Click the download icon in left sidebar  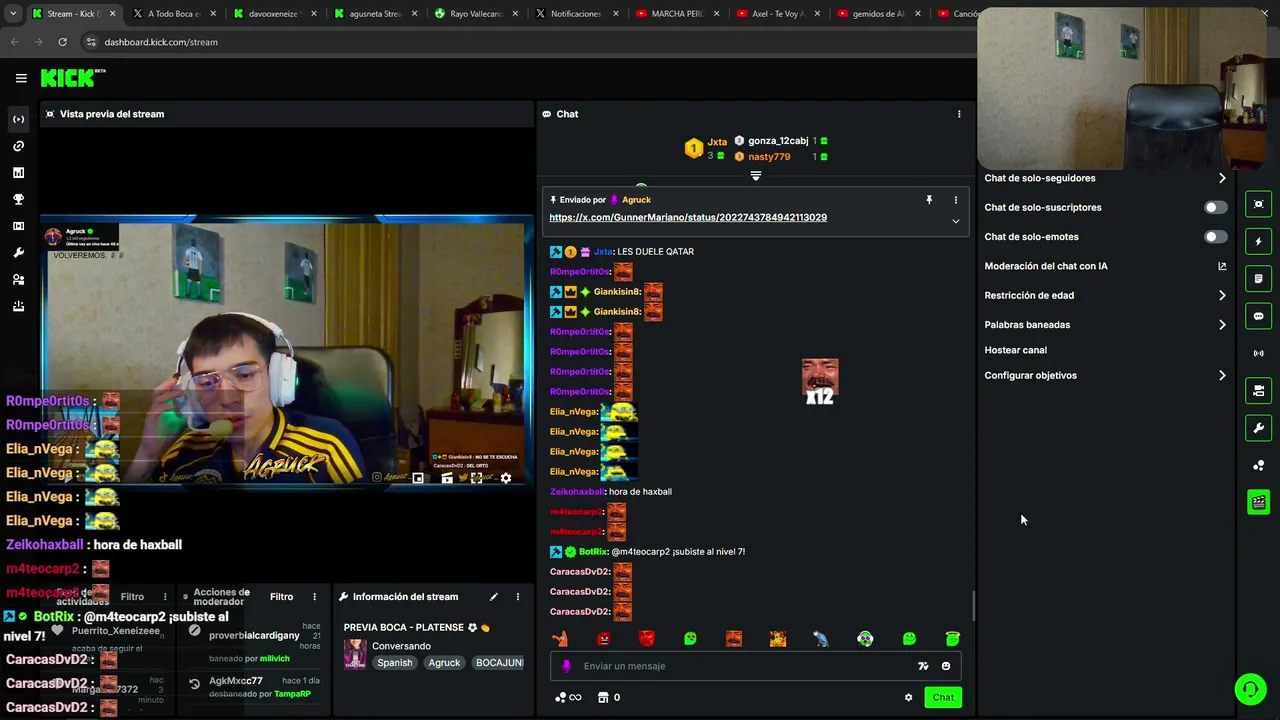(x=18, y=307)
